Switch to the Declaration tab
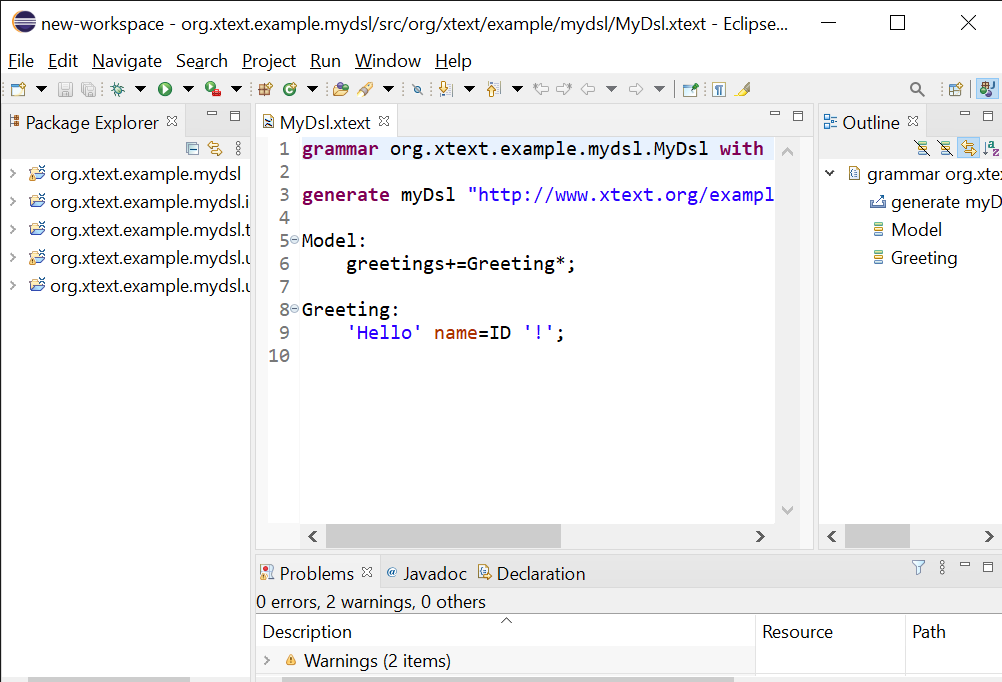The width and height of the screenshot is (1002, 682). coord(532,573)
